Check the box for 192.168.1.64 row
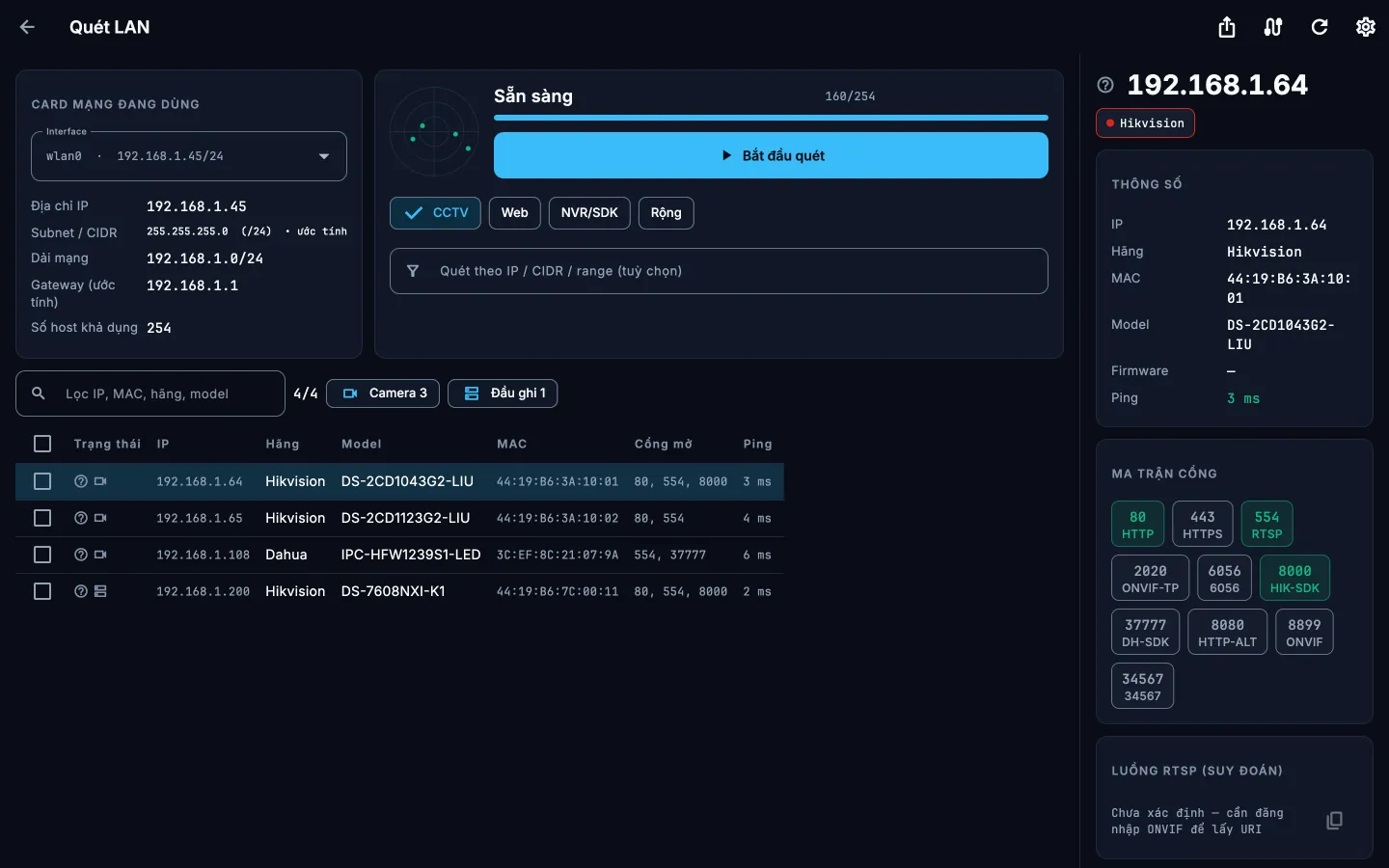Screen dimensions: 1389x868 pyautogui.click(x=42, y=481)
